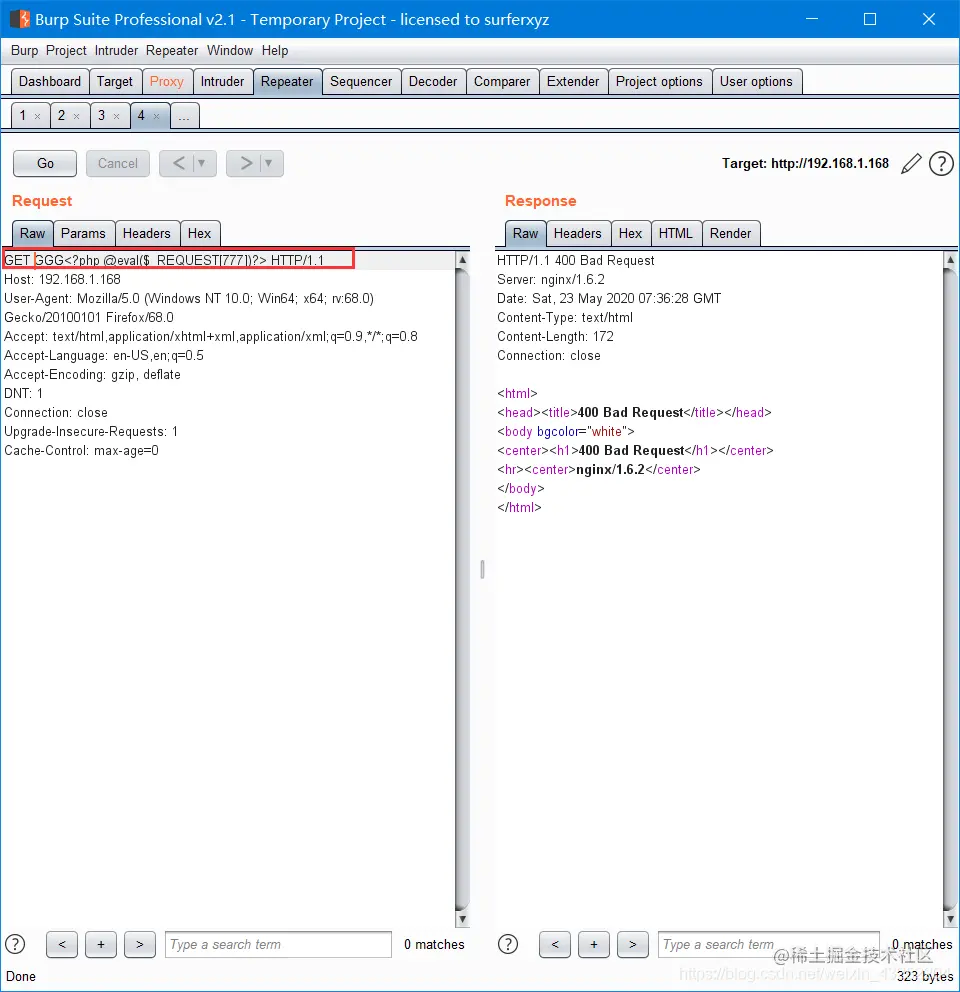Open the User options tab

[x=756, y=82]
